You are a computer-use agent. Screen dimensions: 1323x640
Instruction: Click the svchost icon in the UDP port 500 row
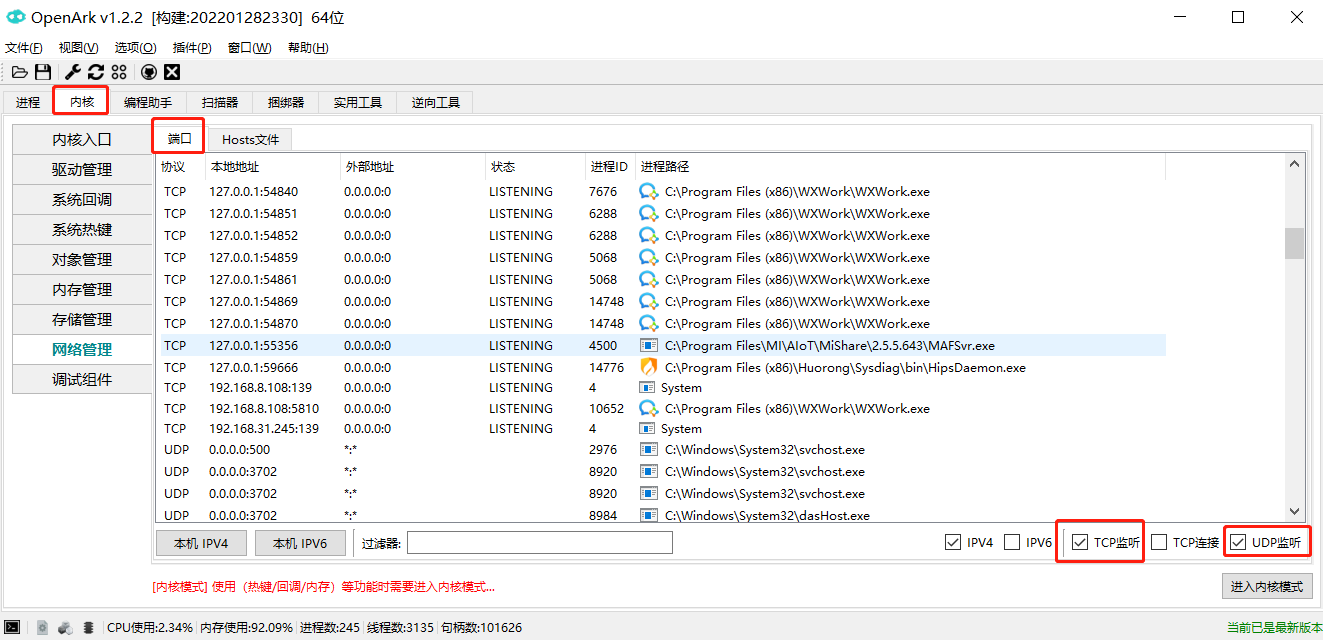click(x=648, y=450)
